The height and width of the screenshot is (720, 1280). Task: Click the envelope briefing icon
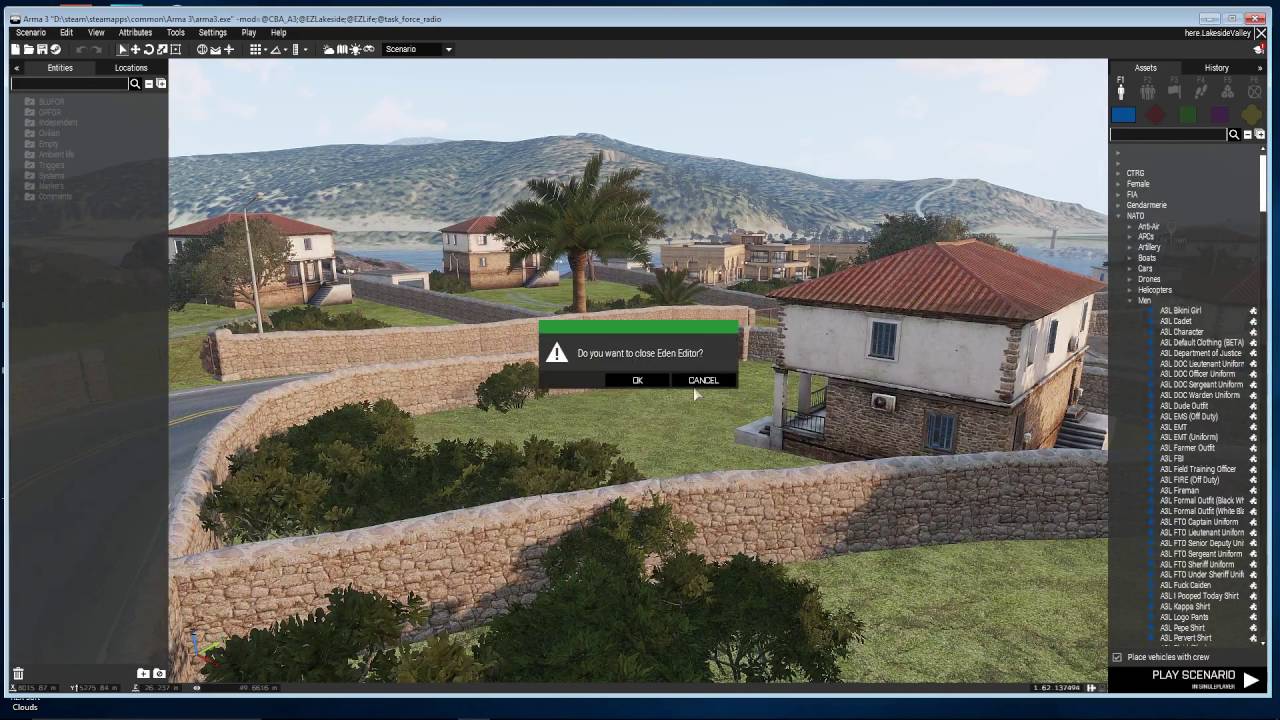pyautogui.click(x=215, y=49)
